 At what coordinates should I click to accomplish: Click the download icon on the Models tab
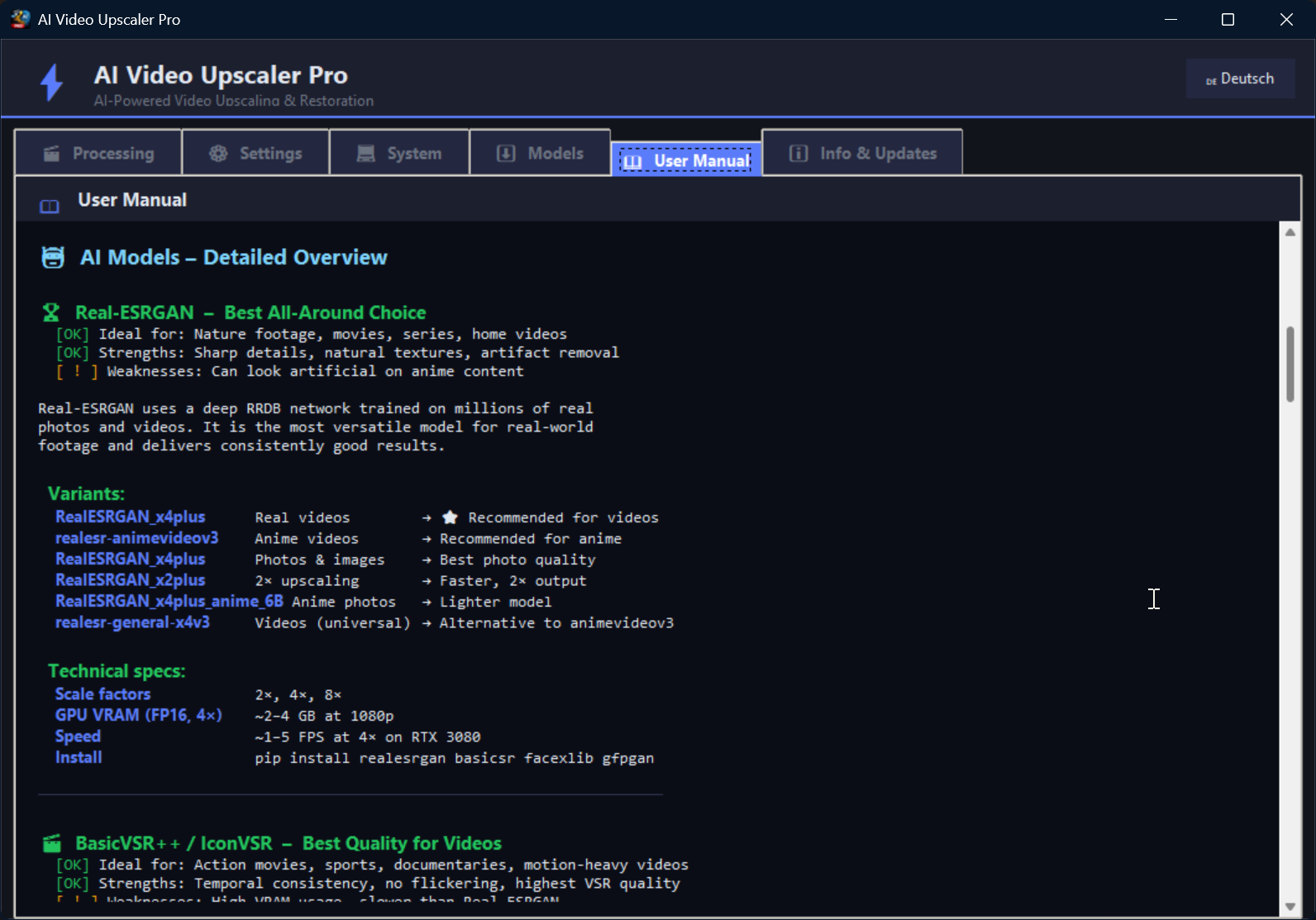pyautogui.click(x=506, y=154)
